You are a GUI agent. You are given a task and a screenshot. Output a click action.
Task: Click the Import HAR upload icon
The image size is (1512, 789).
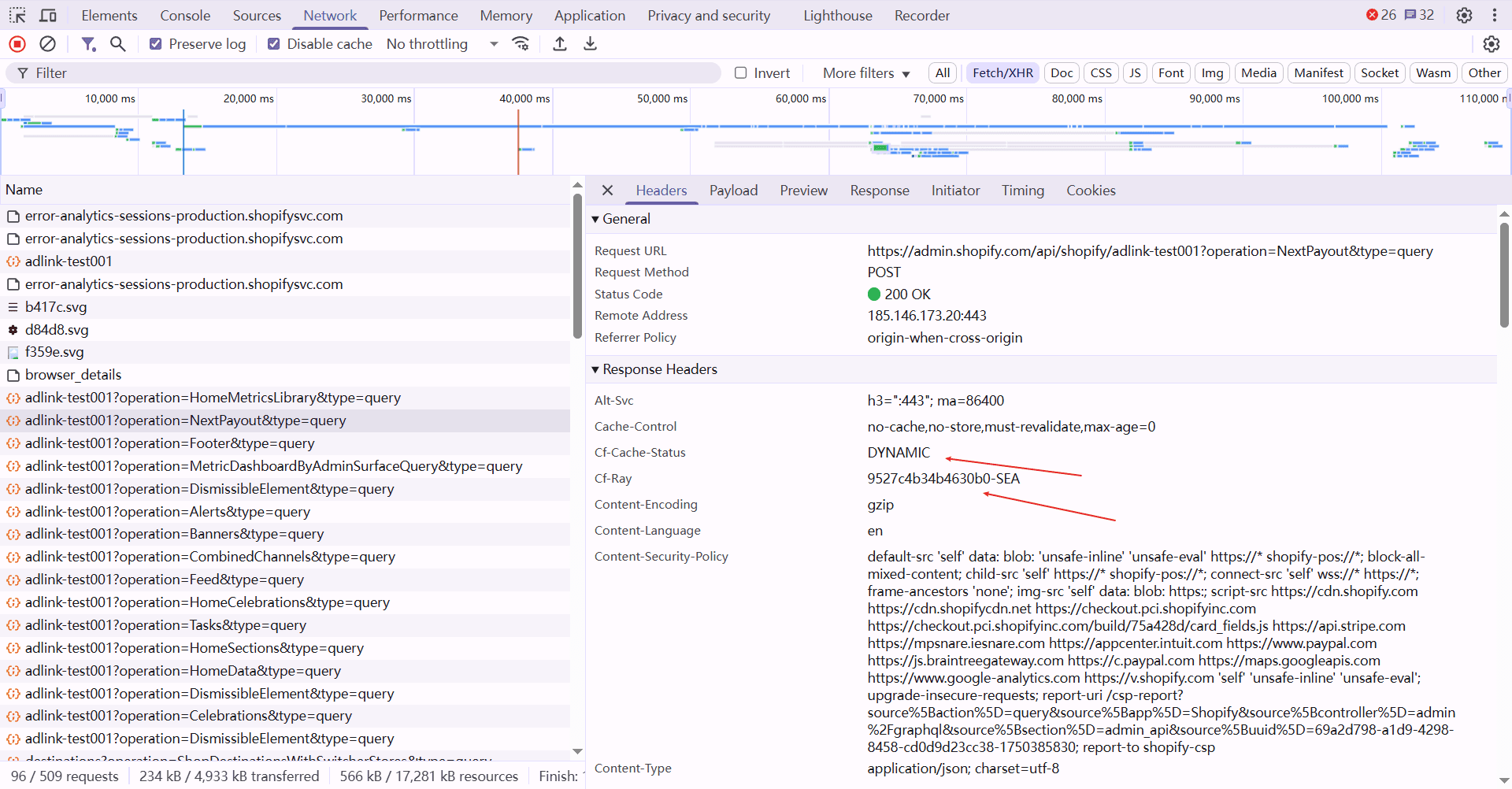(x=560, y=44)
